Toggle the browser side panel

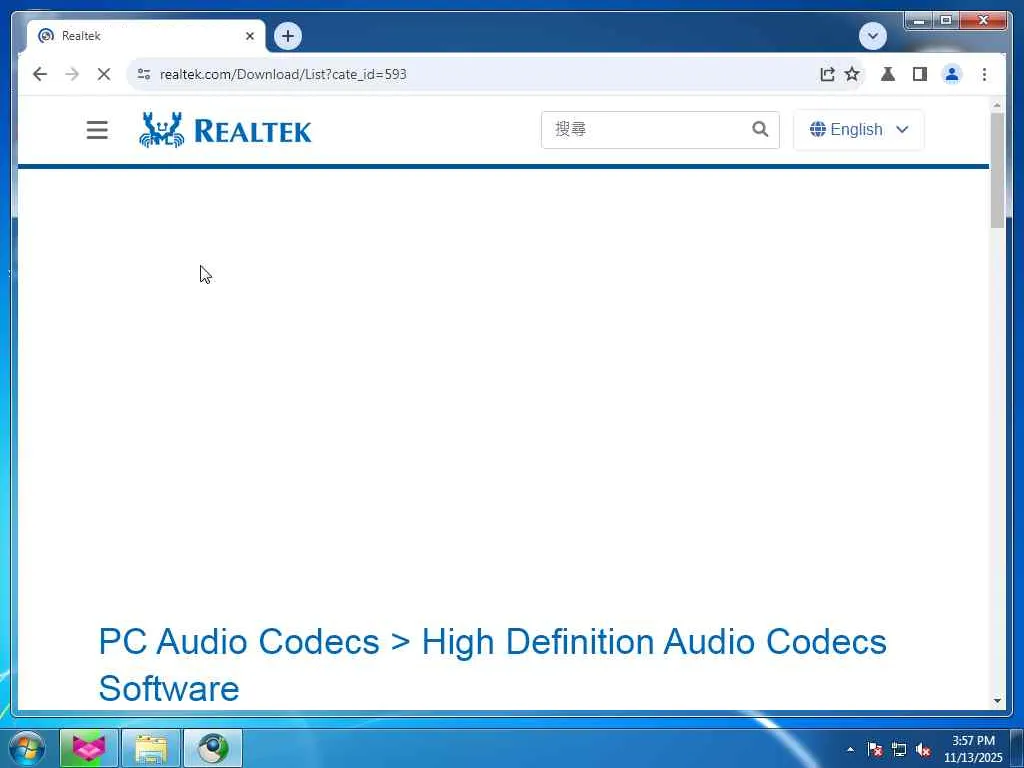click(920, 74)
